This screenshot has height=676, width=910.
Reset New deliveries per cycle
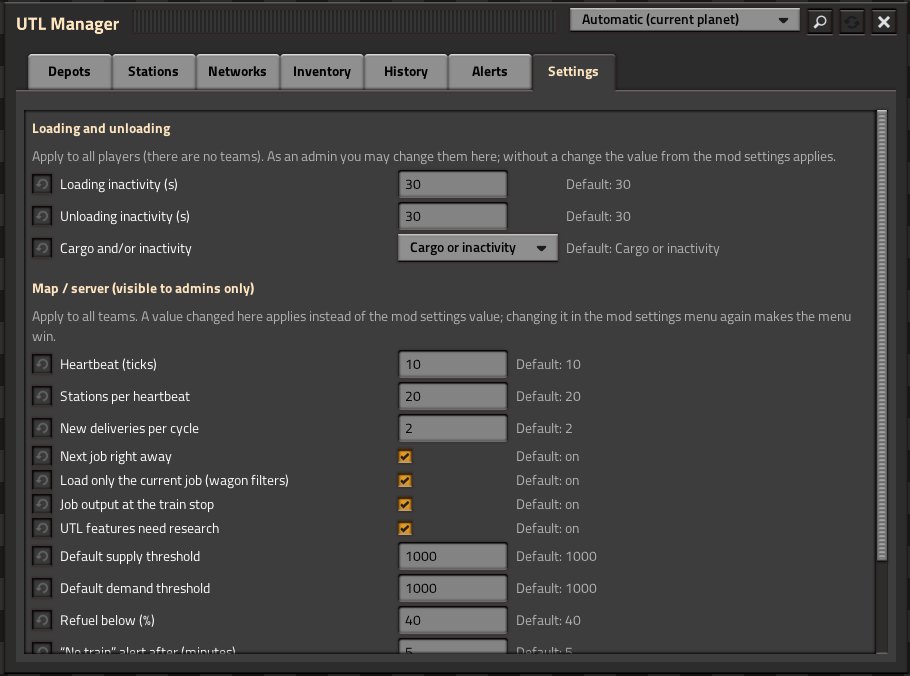pyautogui.click(x=42, y=428)
